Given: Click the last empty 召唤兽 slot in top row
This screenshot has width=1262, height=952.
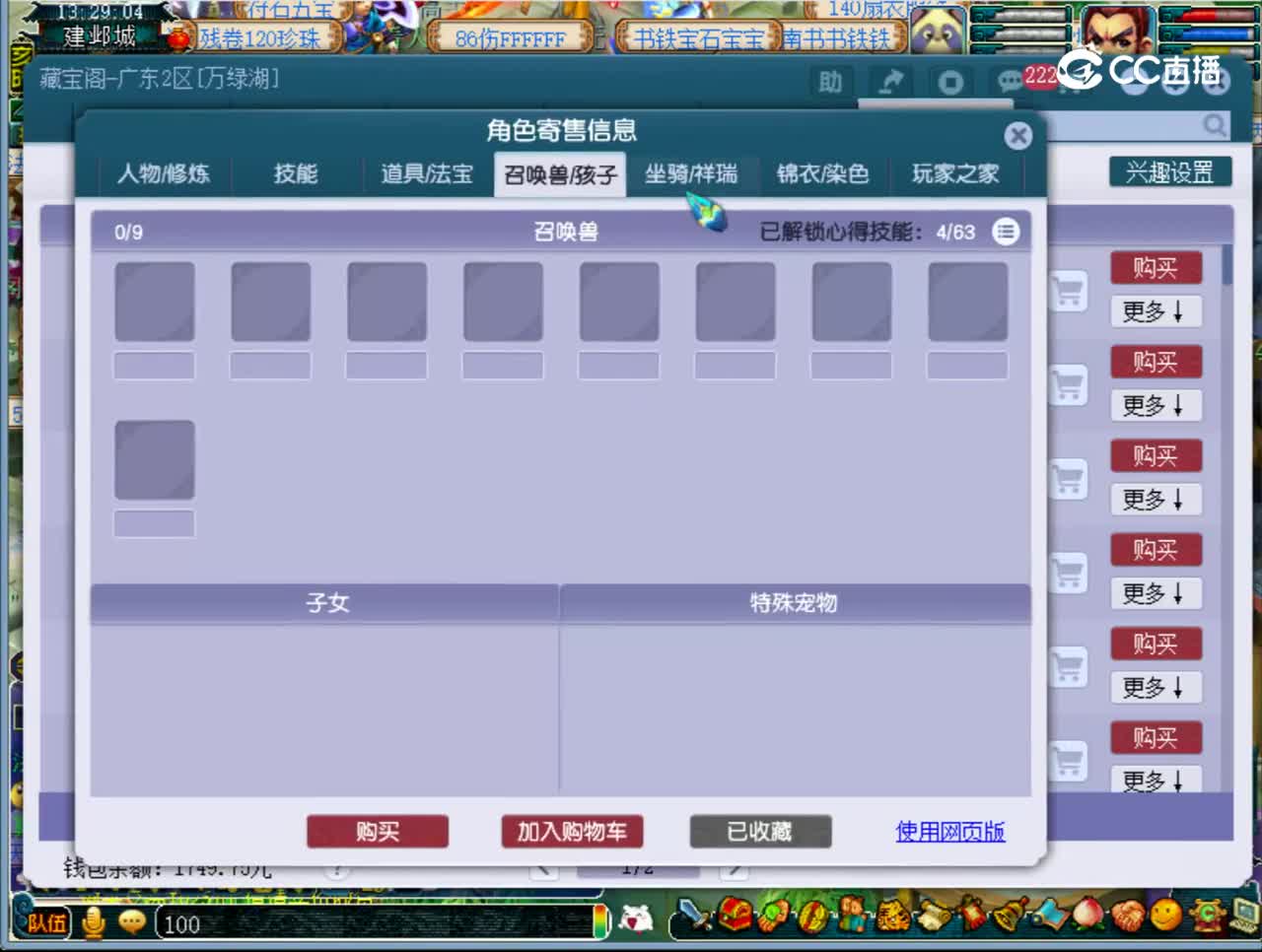Looking at the screenshot, I should pos(967,302).
